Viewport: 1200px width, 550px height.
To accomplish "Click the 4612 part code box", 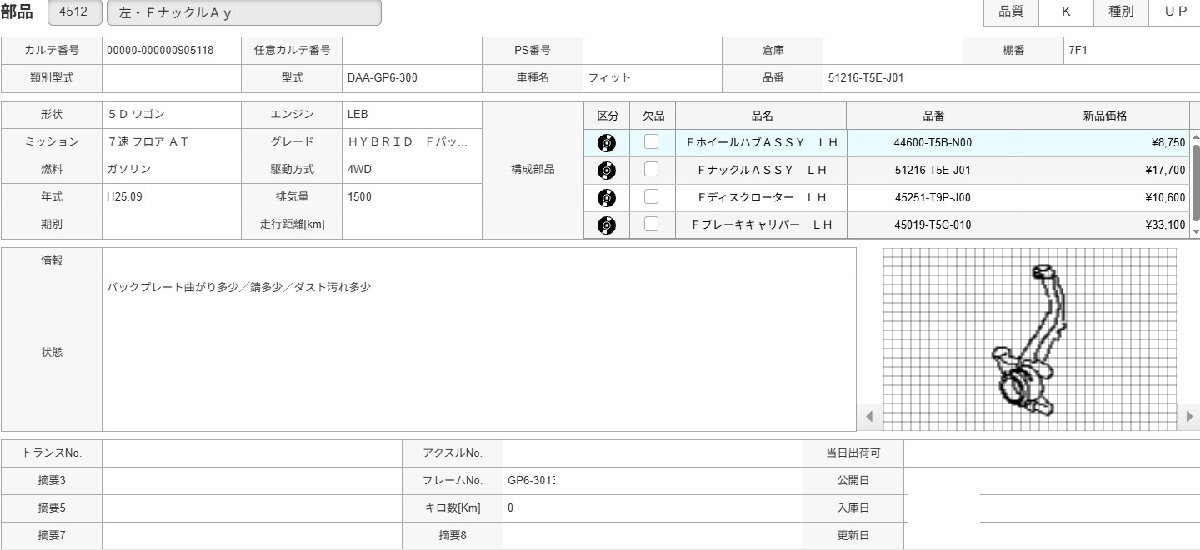I will pyautogui.click(x=74, y=13).
